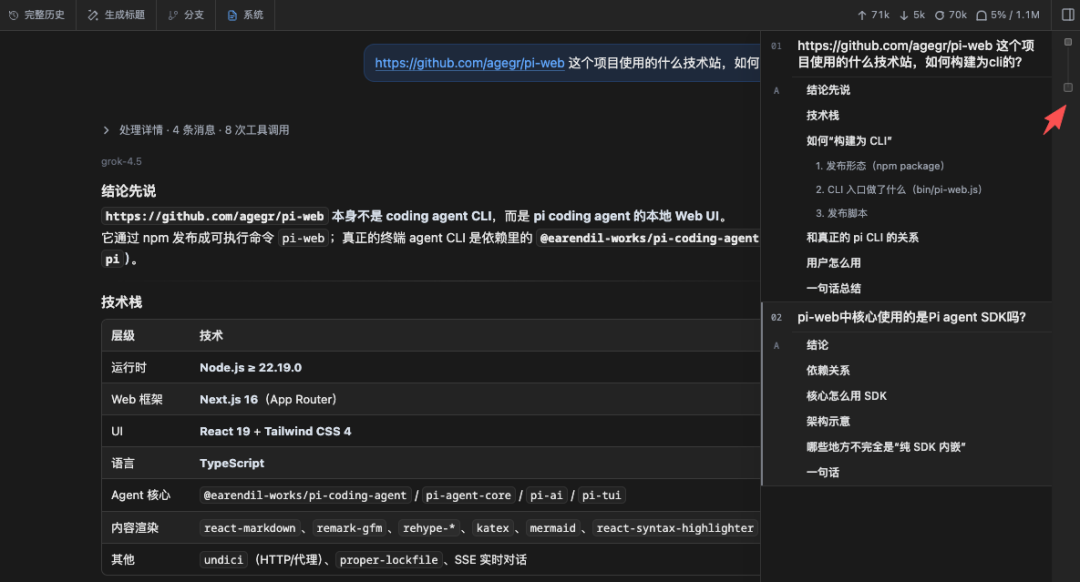The height and width of the screenshot is (582, 1080).
Task: Go to outline item 核心怎么用 SDK
Action: click(x=847, y=396)
